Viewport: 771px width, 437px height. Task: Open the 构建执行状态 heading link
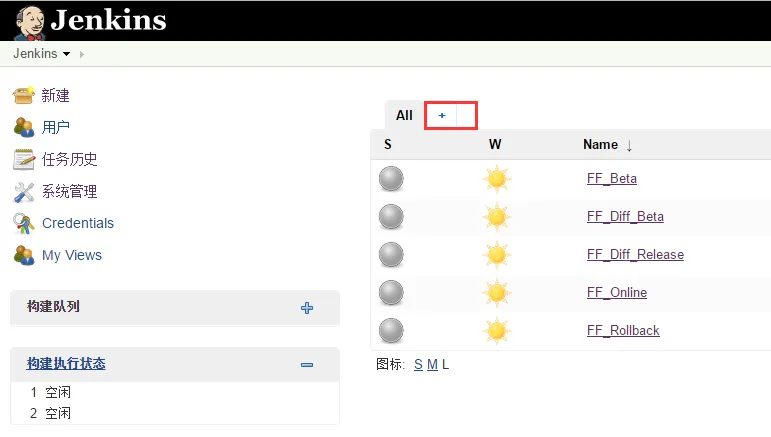click(x=66, y=363)
